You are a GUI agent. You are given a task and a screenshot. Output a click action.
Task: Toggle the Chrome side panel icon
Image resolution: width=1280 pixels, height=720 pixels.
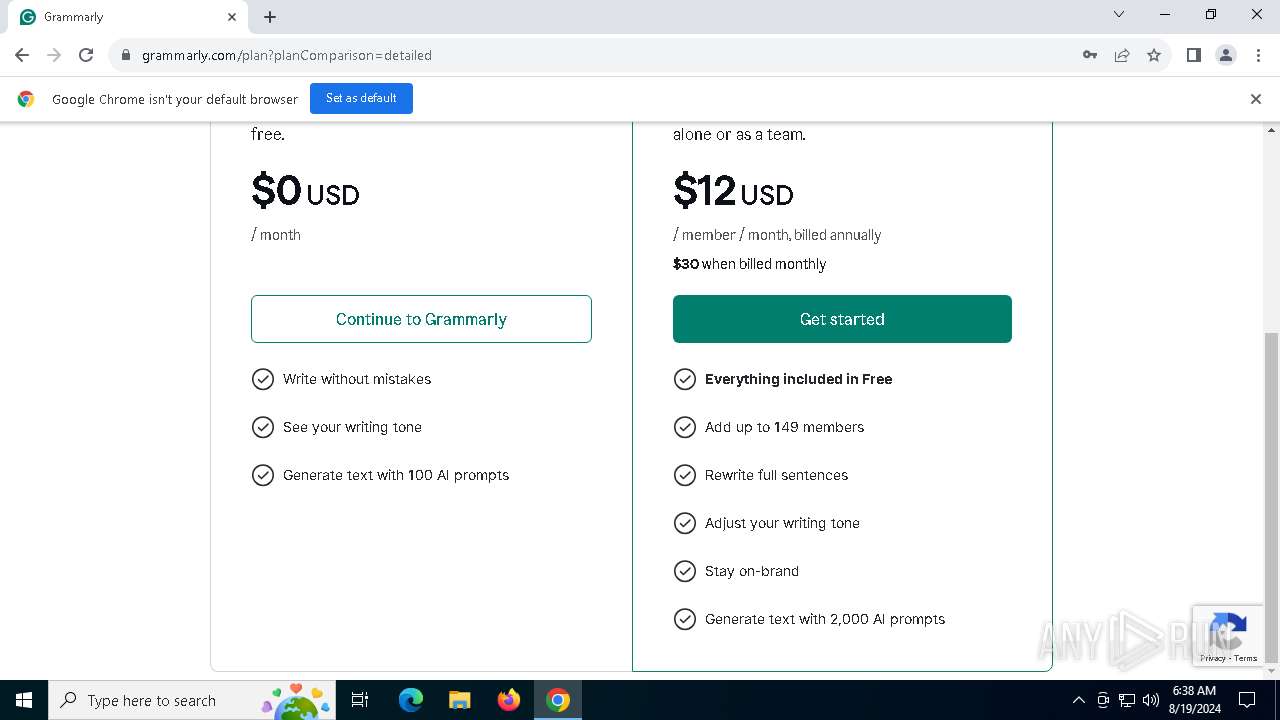(1194, 55)
